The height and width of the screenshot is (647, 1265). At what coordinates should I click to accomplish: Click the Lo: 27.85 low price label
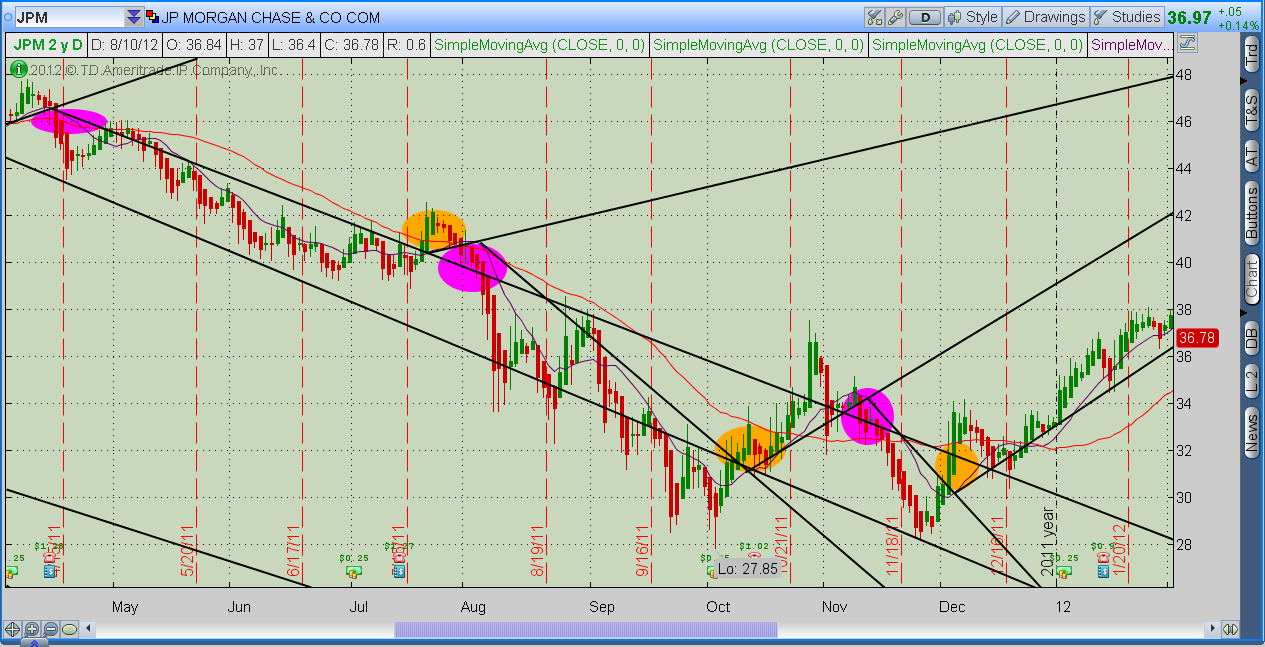click(747, 569)
